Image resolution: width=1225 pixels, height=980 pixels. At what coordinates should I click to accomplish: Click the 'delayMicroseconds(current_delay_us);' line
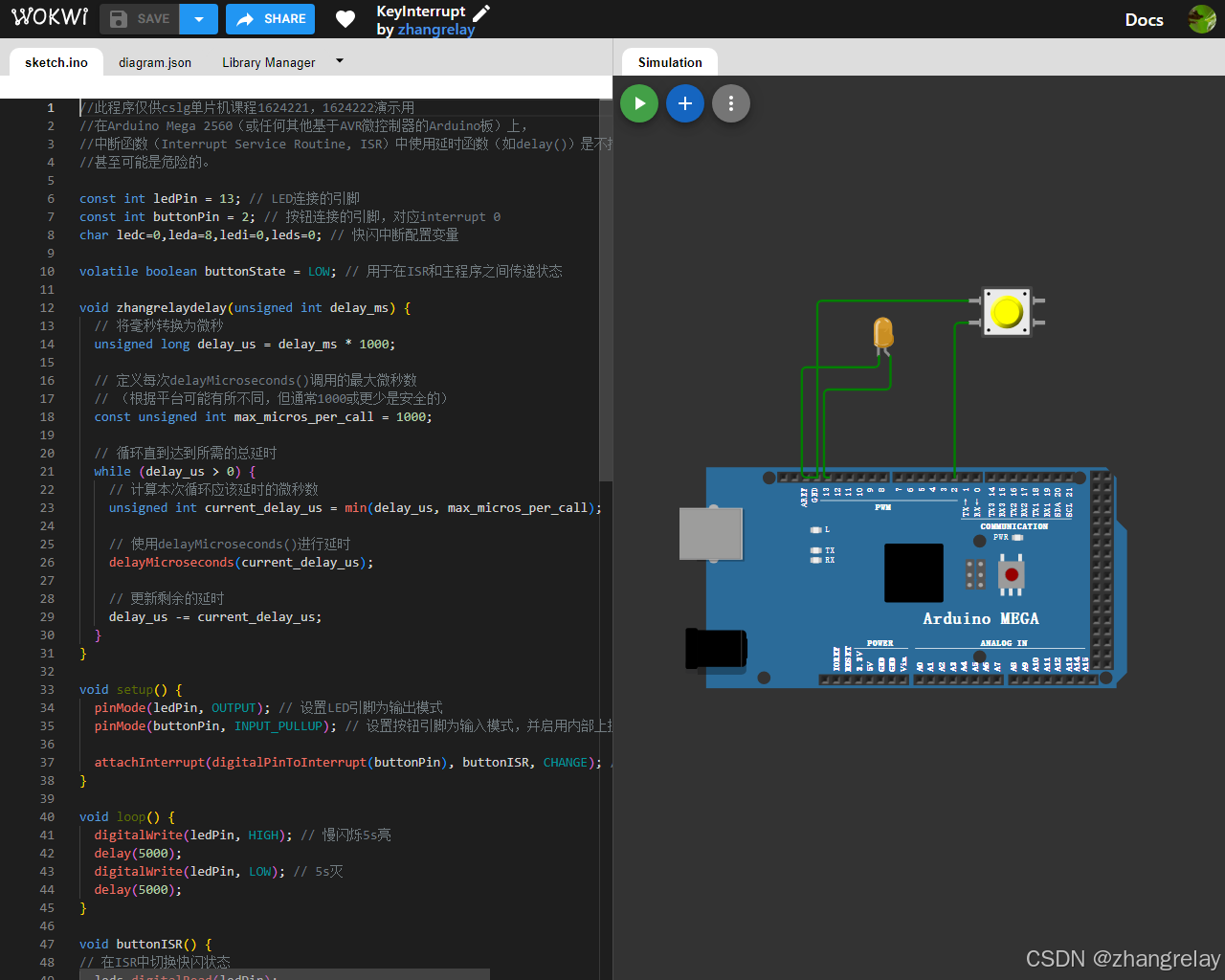click(241, 562)
